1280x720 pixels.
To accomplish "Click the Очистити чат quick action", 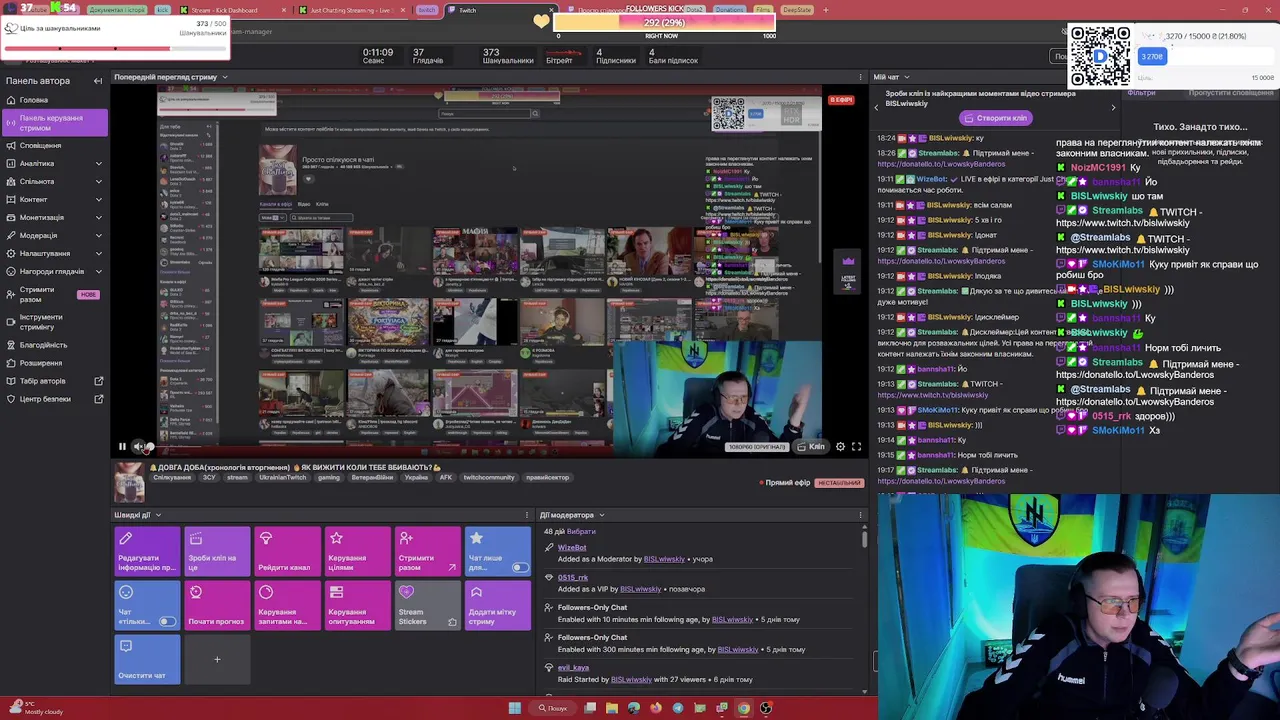I will [147, 659].
